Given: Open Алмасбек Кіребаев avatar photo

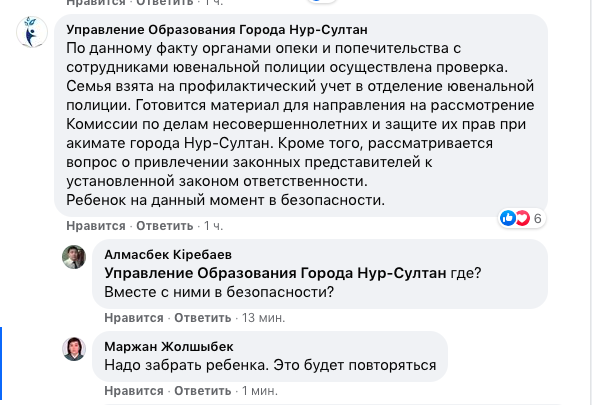Looking at the screenshot, I should 74,257.
